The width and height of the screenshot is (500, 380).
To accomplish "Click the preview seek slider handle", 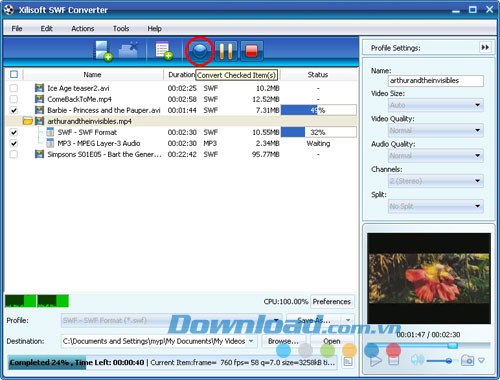I will tap(452, 345).
